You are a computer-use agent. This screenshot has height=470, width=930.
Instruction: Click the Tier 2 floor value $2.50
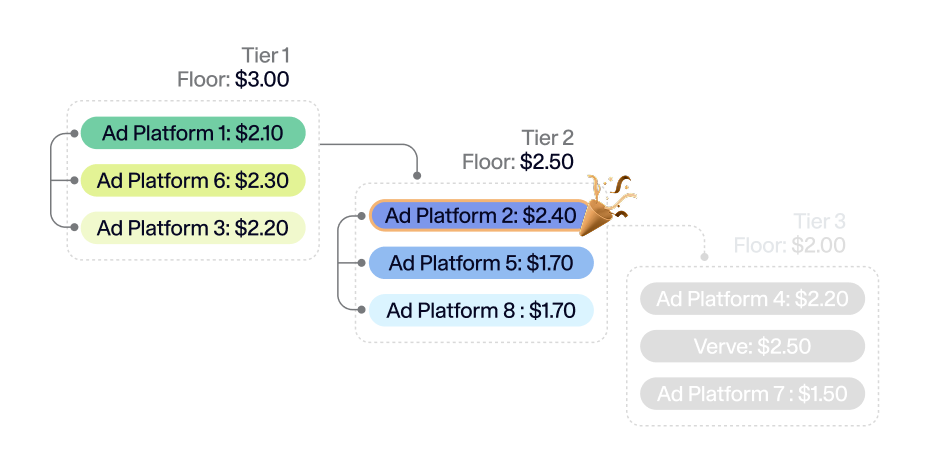coord(547,162)
